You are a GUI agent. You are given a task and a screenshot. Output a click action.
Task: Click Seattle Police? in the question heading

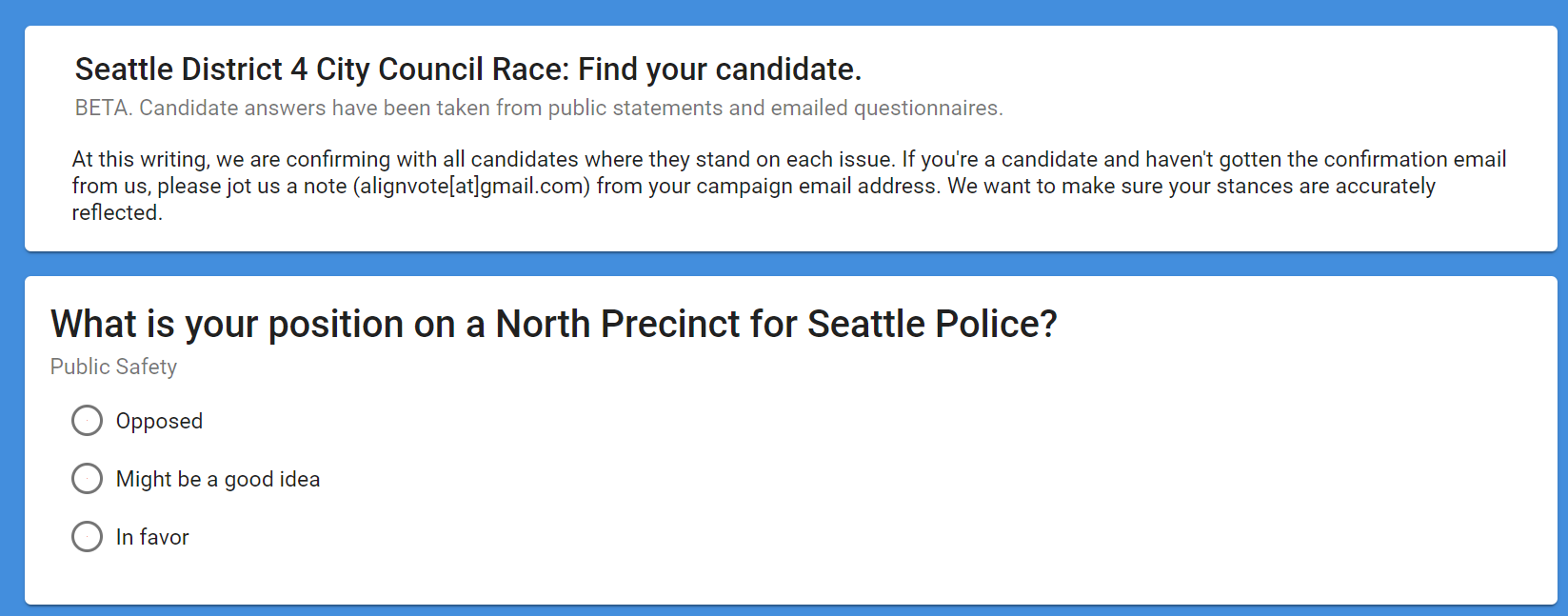coord(932,325)
